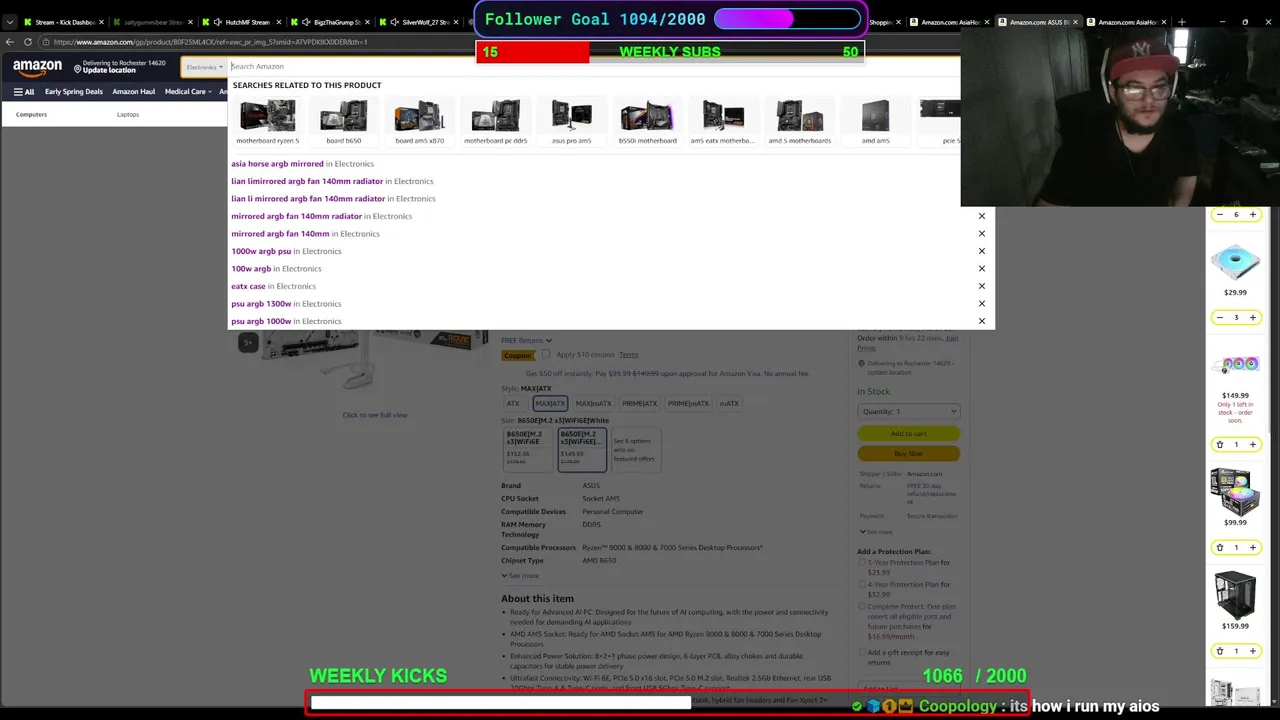Expand See more under product specs
The image size is (1280, 720).
point(520,576)
